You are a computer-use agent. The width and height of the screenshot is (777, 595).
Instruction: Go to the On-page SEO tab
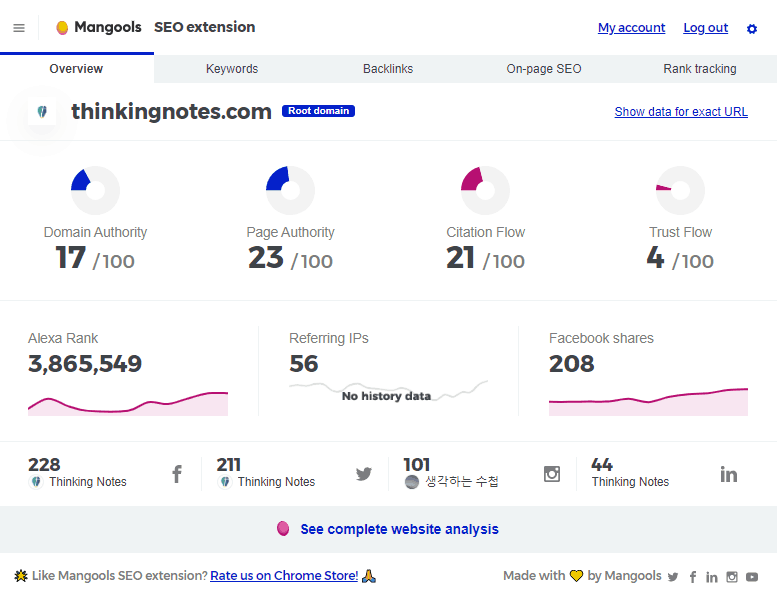(x=544, y=69)
